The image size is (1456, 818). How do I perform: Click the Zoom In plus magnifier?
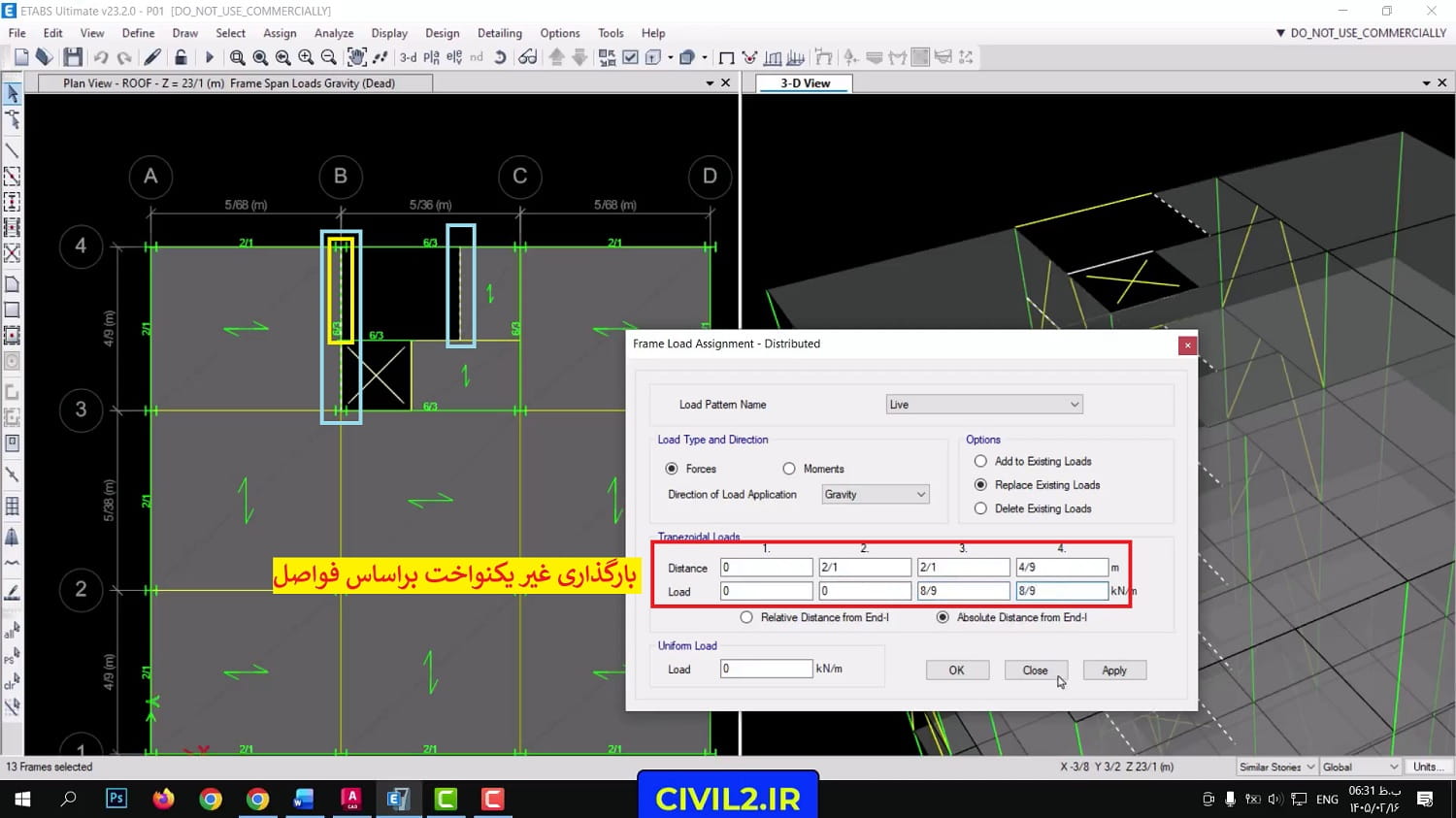click(x=306, y=57)
